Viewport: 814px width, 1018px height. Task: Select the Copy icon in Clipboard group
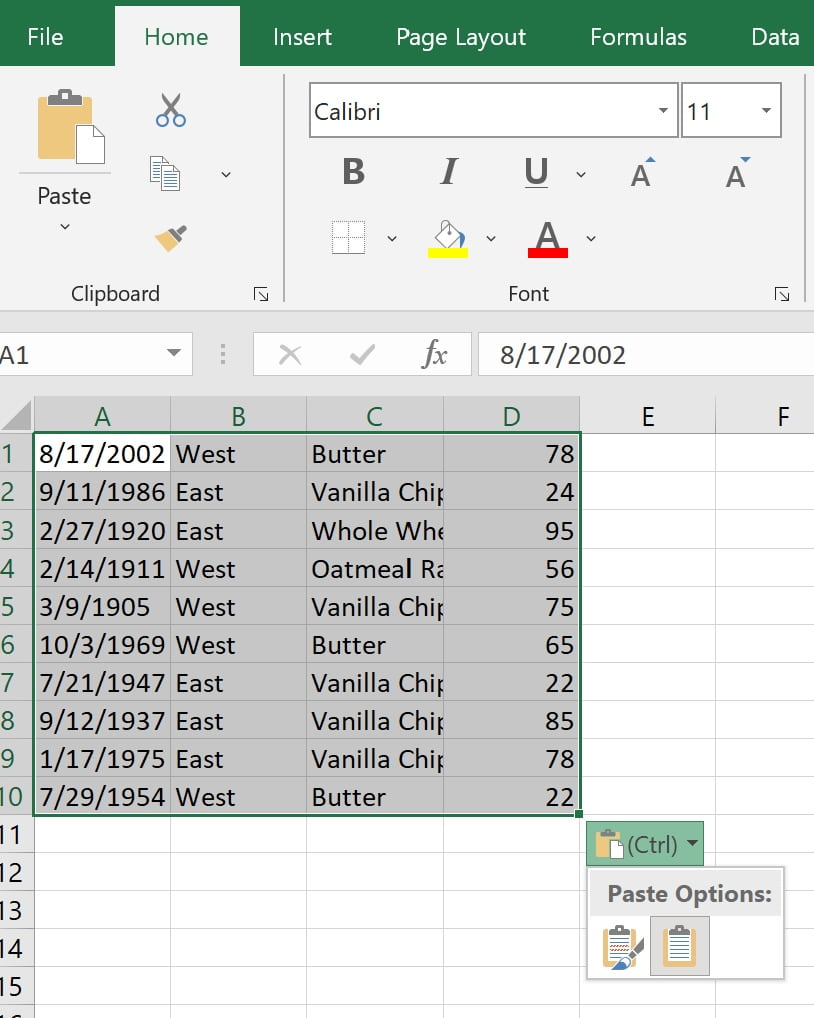tap(164, 172)
